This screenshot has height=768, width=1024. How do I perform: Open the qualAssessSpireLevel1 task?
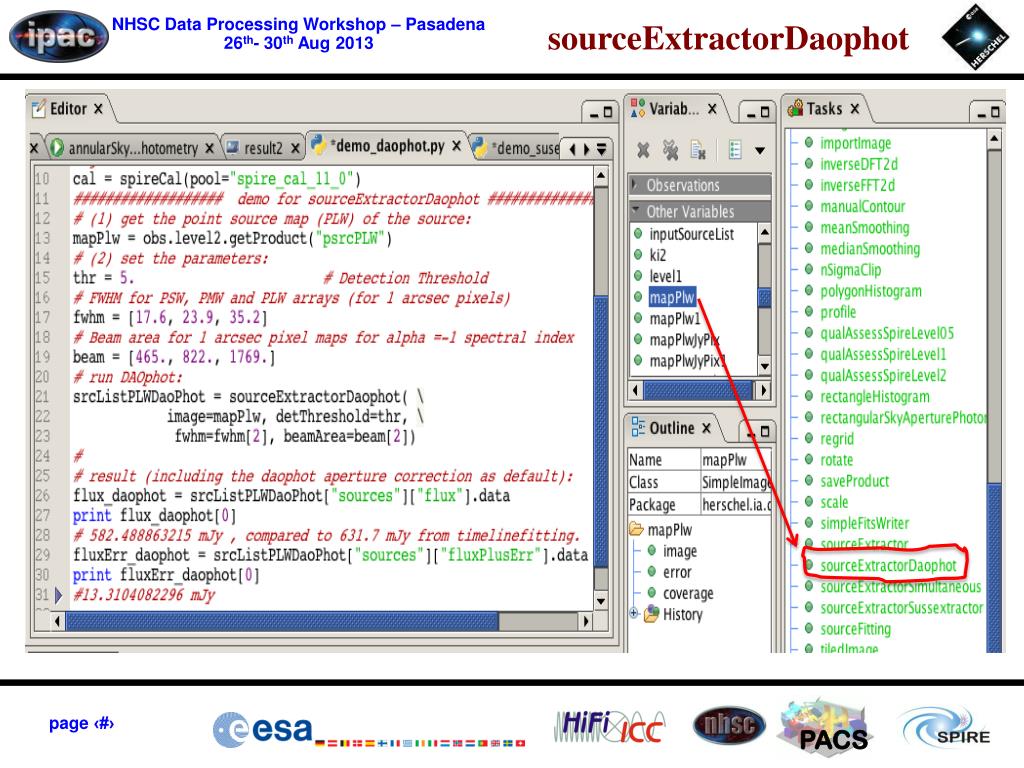point(883,355)
